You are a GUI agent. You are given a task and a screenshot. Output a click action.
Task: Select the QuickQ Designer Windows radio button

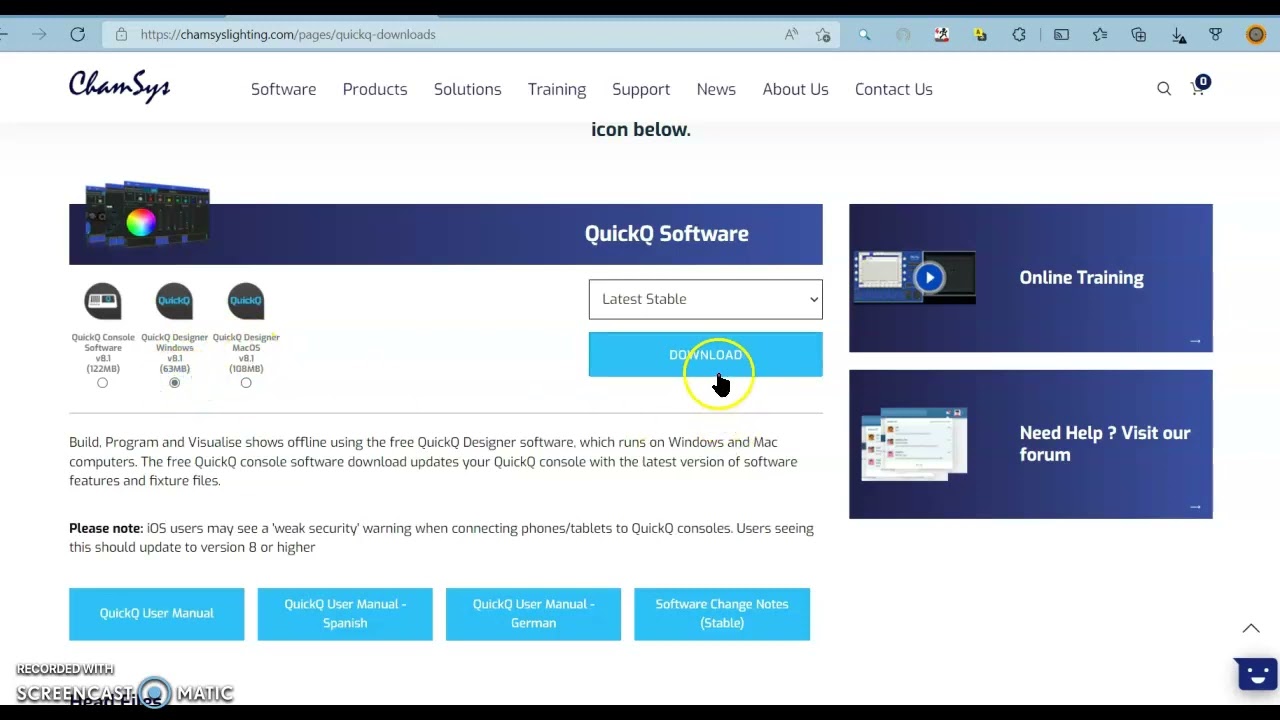pyautogui.click(x=174, y=383)
